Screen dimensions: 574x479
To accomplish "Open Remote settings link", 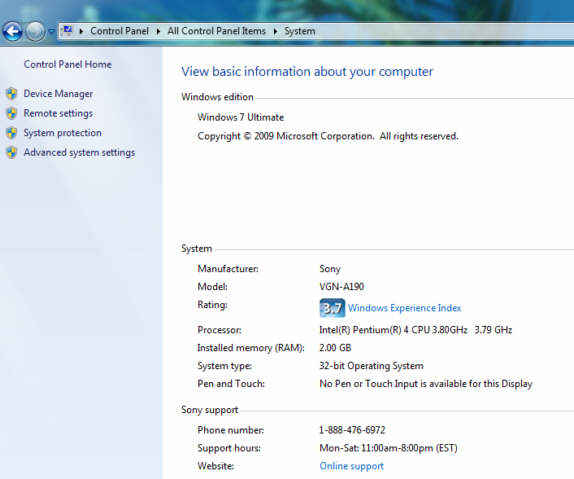I will [x=58, y=114].
